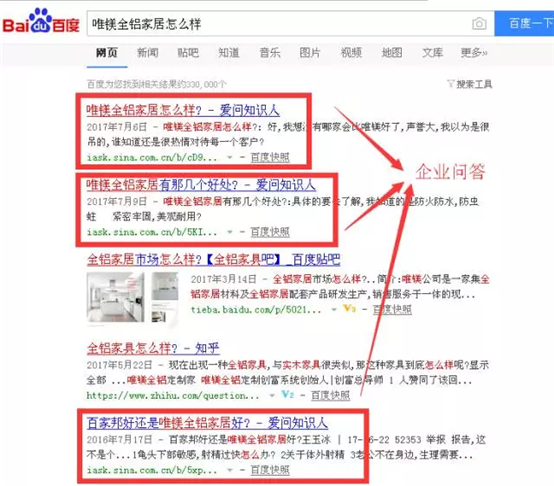This screenshot has width=554, height=486.
Task: Open Baidu logo homepage
Action: pos(41,20)
